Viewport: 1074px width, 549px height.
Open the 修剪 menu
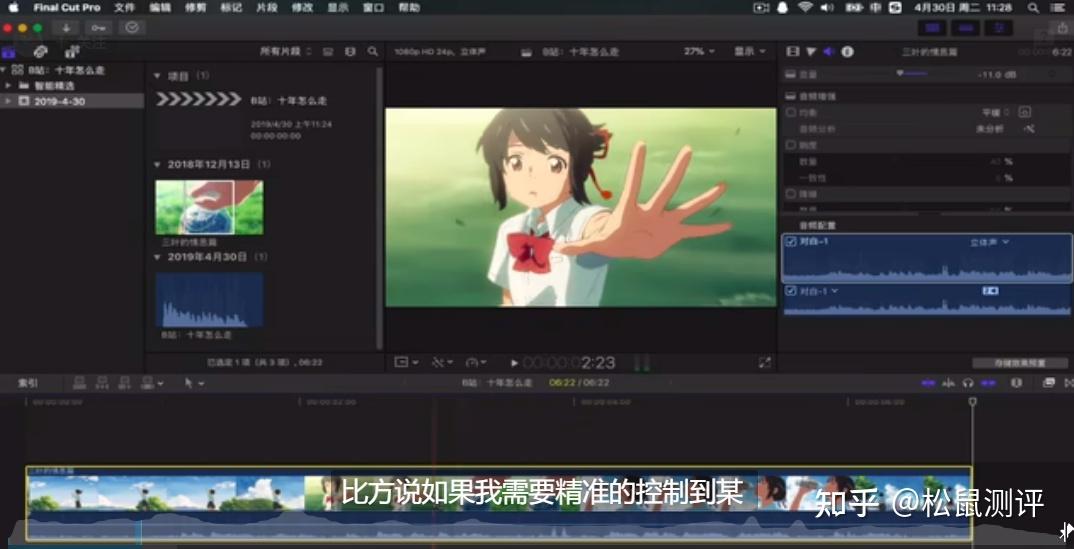195,8
